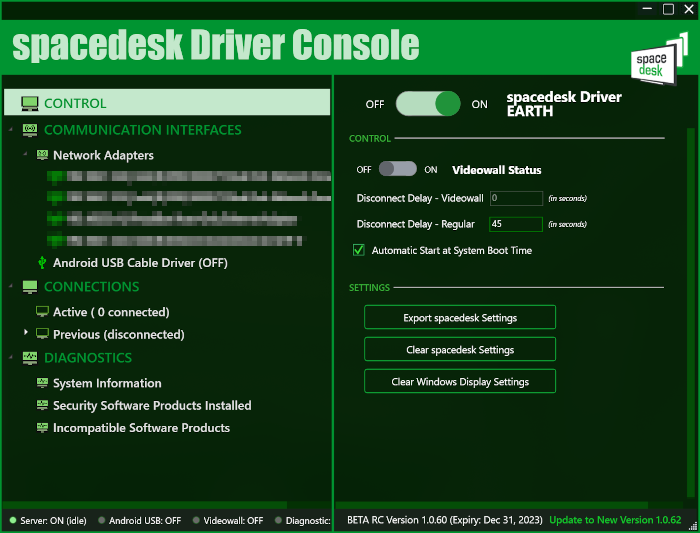Click Clear Windows Display Settings button
This screenshot has height=533, width=700.
point(460,382)
